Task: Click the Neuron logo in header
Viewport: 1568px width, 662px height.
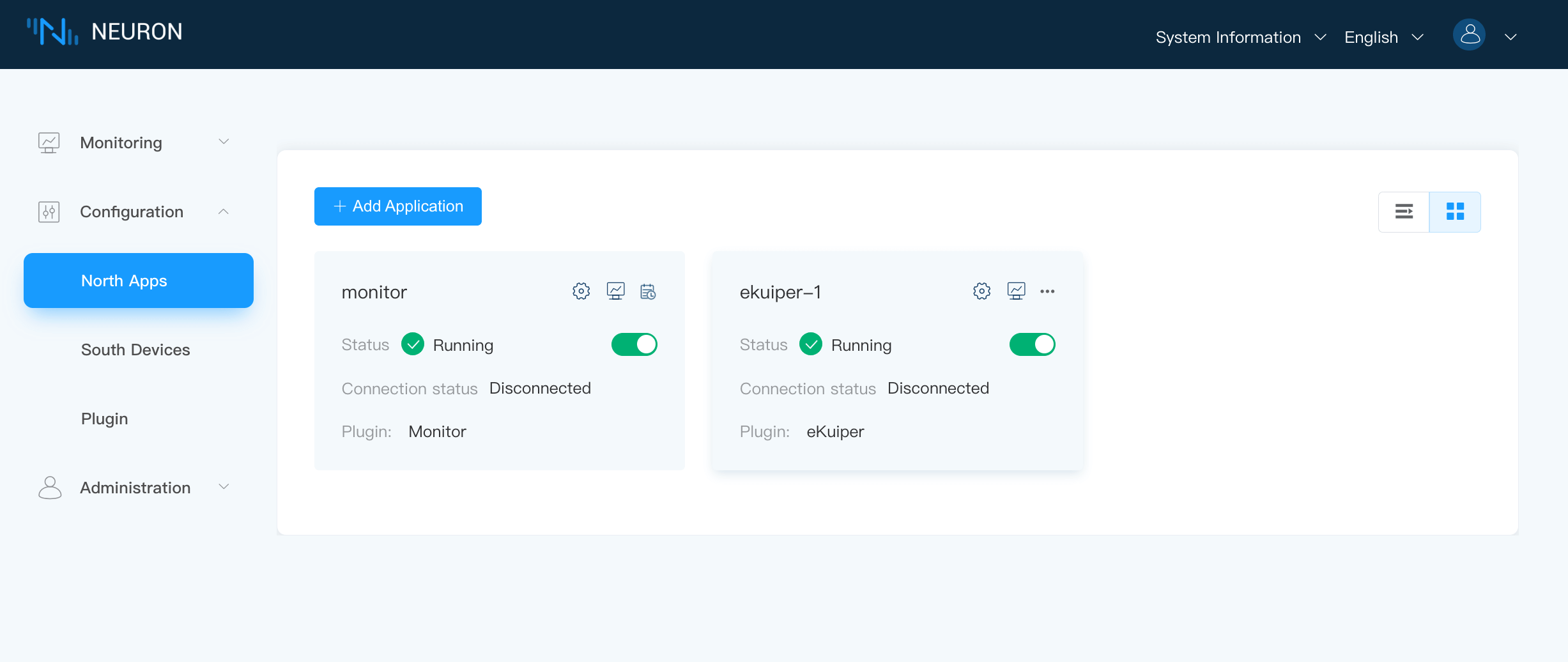Action: click(x=104, y=31)
